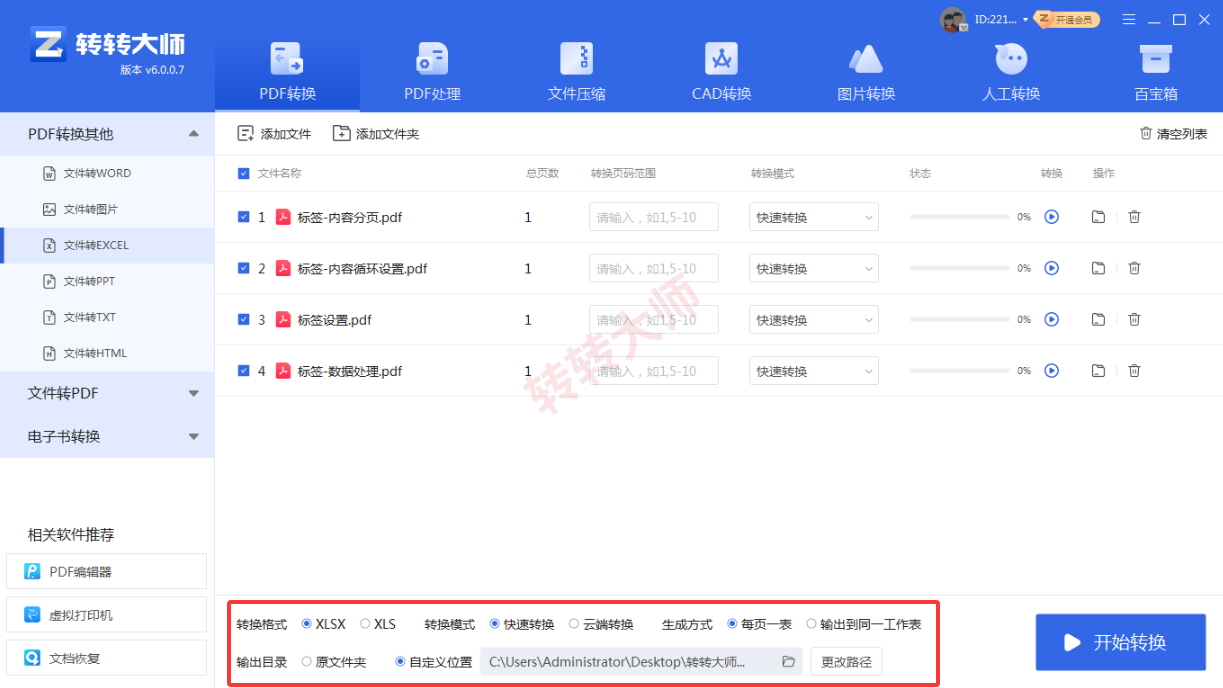Delete 标签设置.pdf from the list
The height and width of the screenshot is (688, 1223).
point(1134,319)
